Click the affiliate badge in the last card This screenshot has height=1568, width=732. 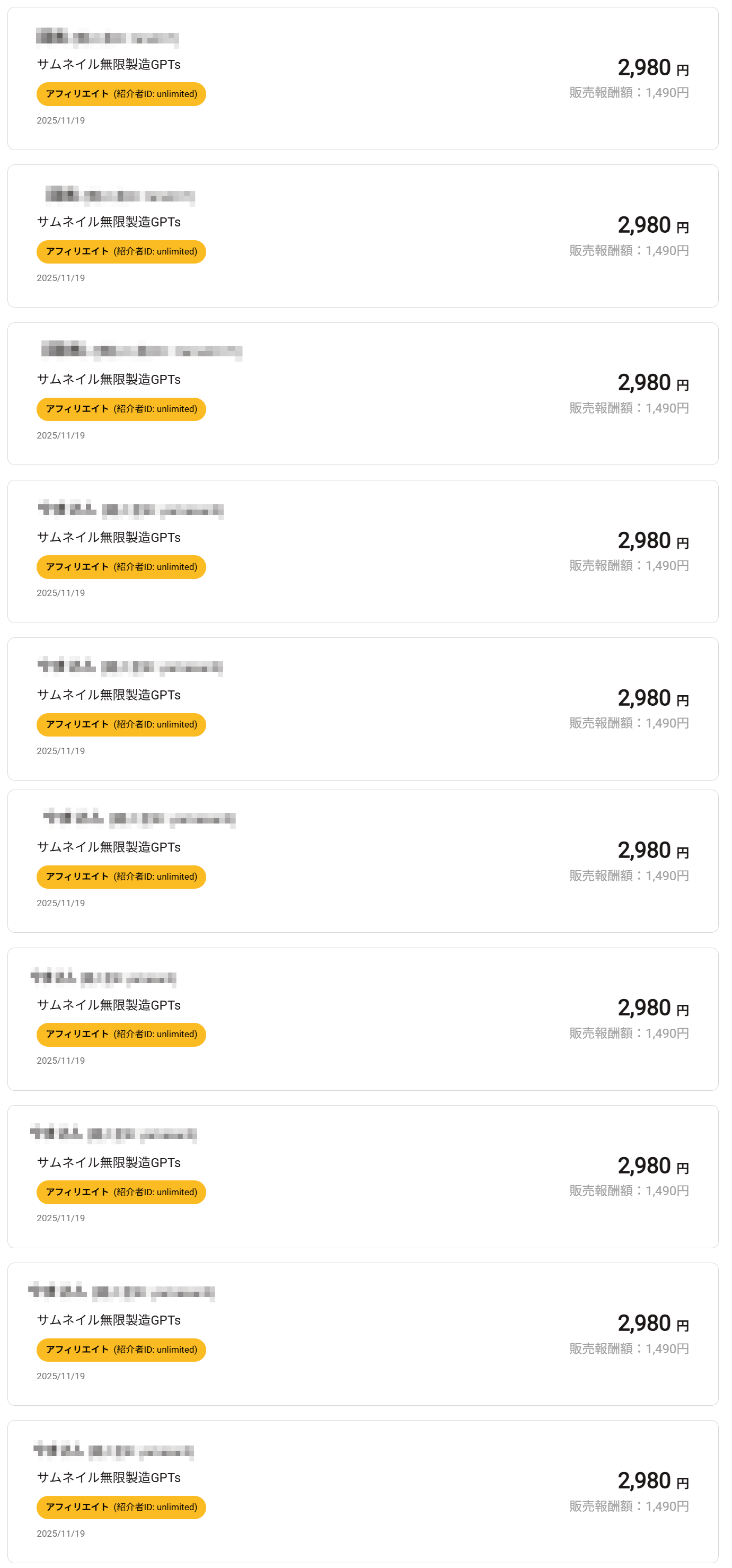(121, 1507)
